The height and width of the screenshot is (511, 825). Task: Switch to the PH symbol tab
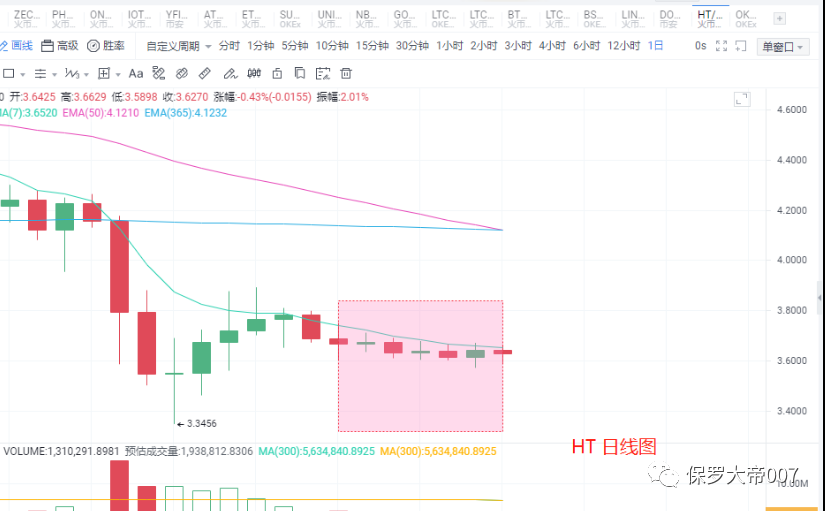(63, 19)
